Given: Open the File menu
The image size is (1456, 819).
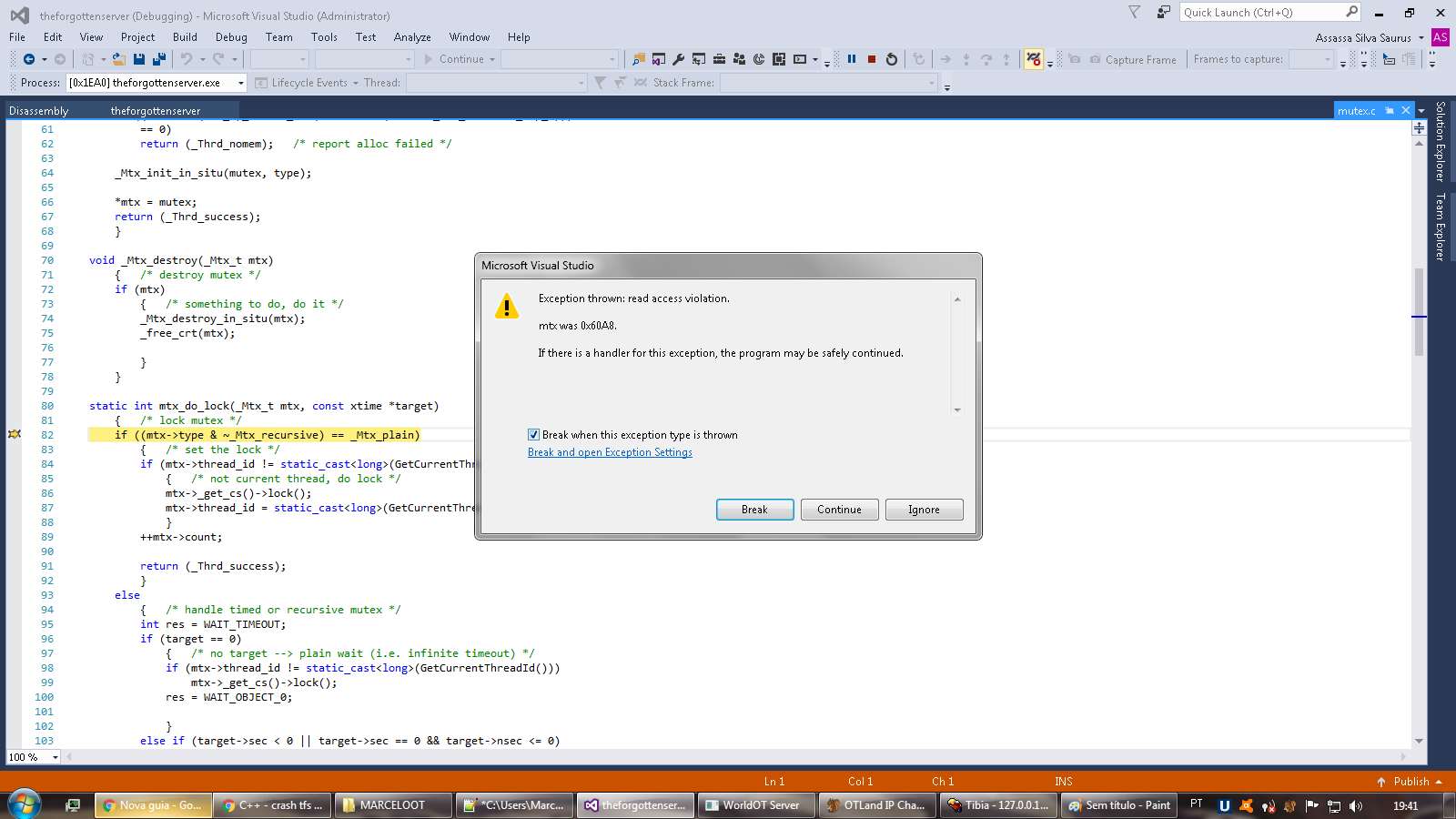Looking at the screenshot, I should (x=17, y=37).
